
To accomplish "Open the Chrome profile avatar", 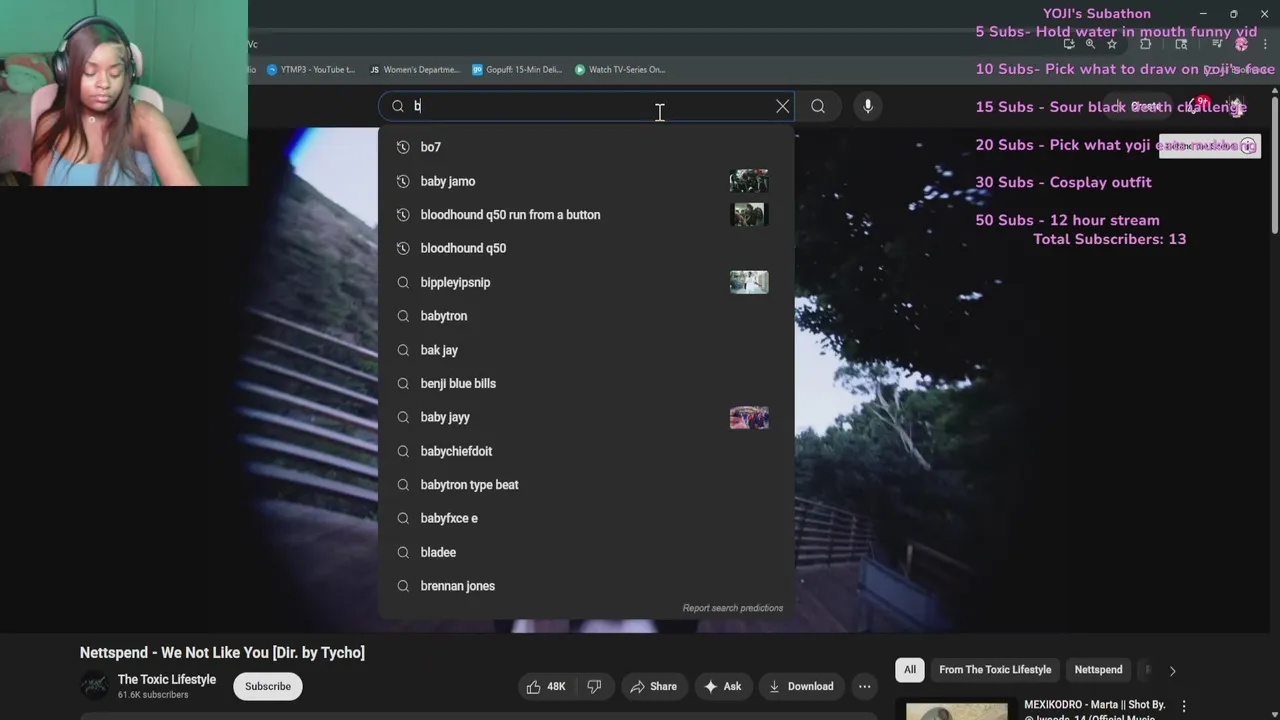I will [x=1242, y=44].
